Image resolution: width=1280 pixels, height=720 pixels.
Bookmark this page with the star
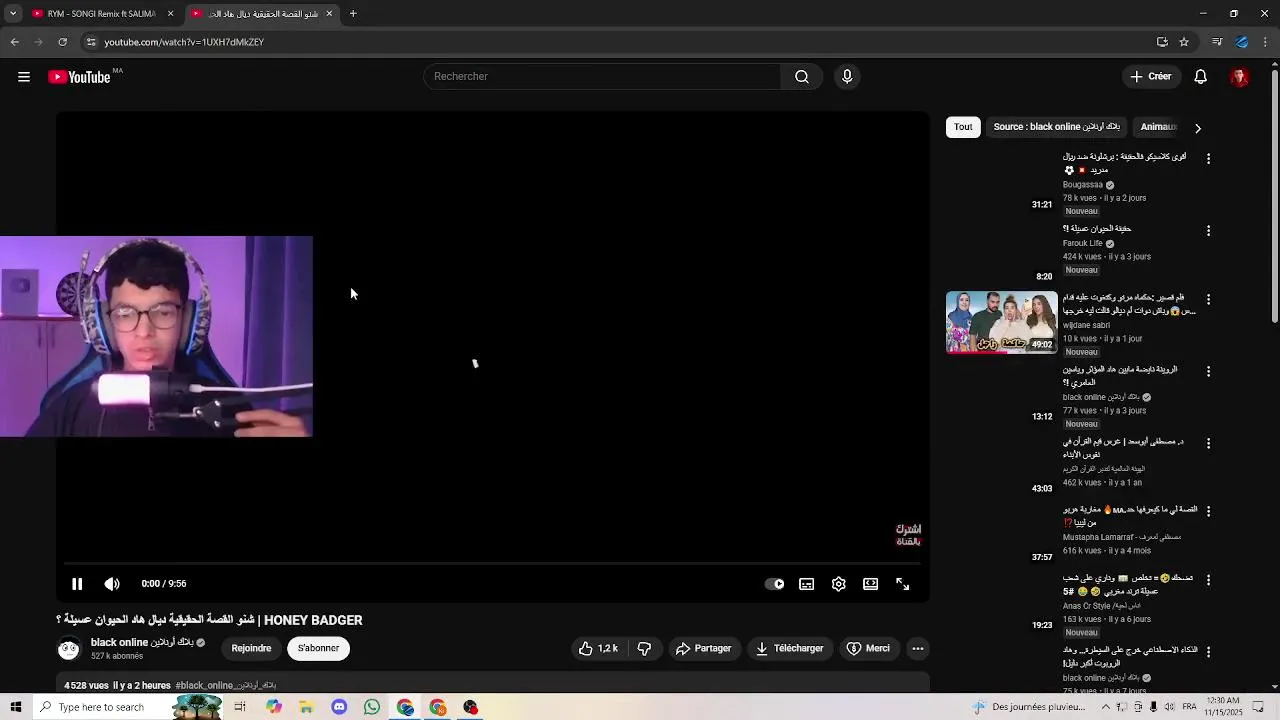click(x=1184, y=42)
